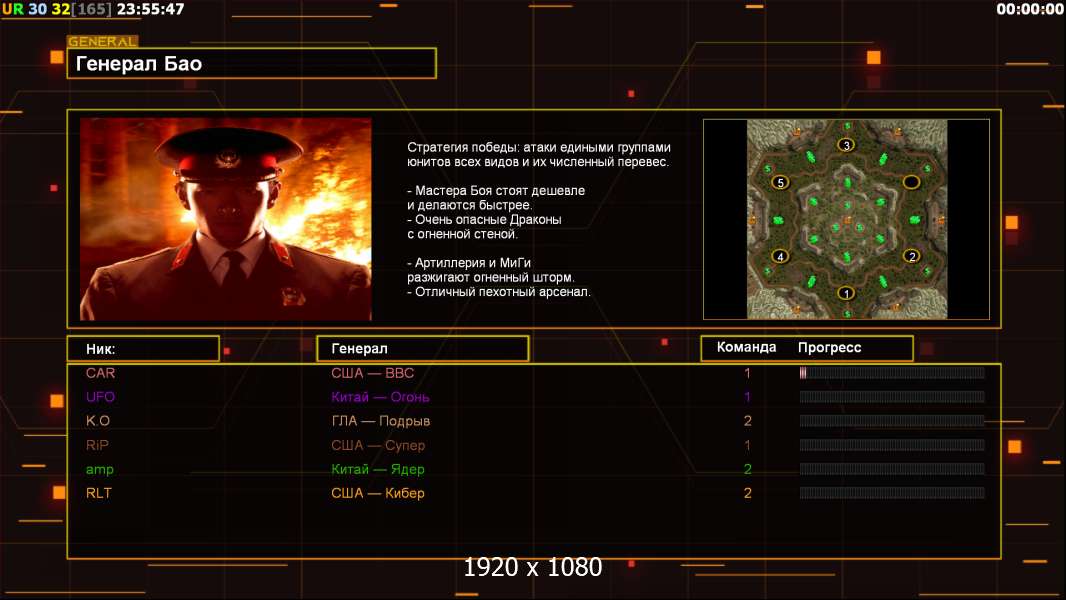Click K.O's loading progress bar
Viewport: 1066px width, 600px height.
(892, 421)
